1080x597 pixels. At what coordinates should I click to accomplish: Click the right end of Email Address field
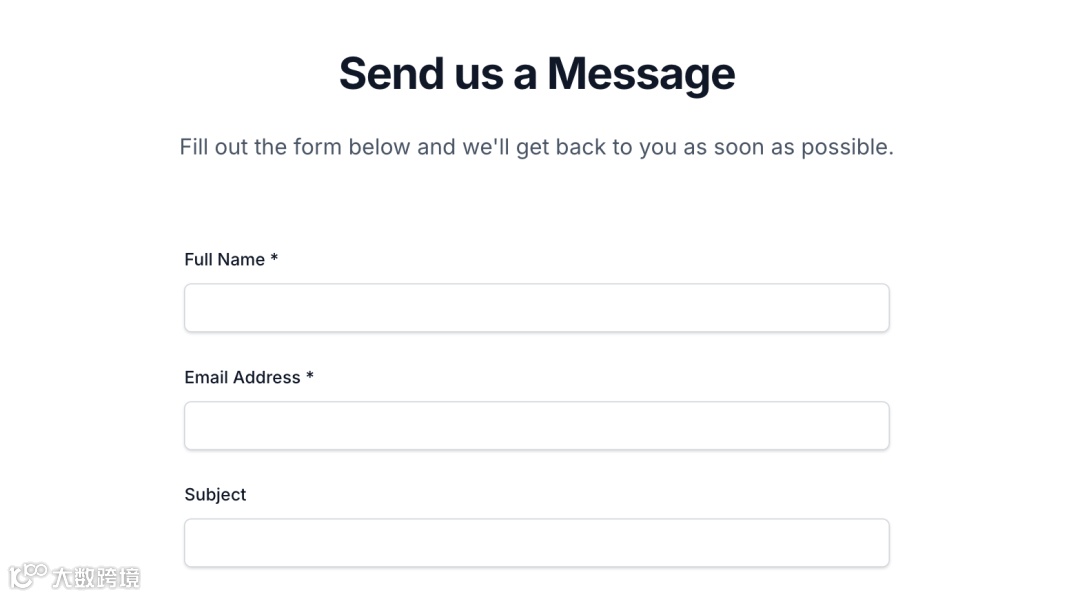click(870, 426)
